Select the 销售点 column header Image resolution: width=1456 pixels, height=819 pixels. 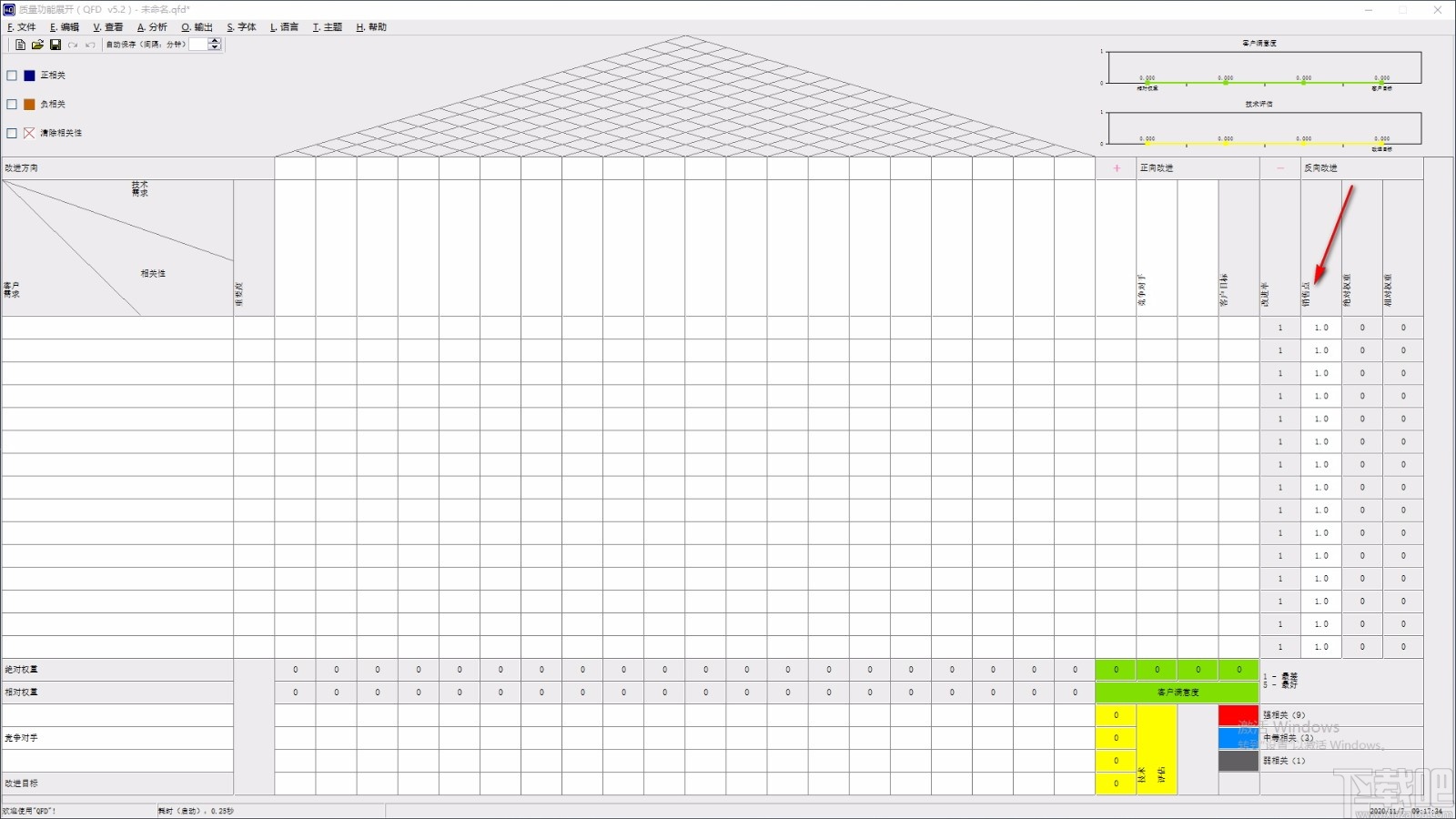[1320, 248]
